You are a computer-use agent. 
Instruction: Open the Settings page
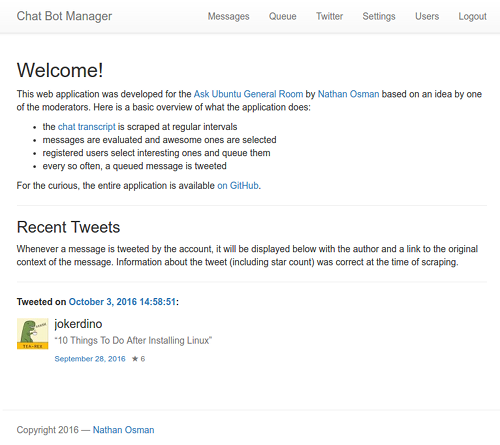379,16
